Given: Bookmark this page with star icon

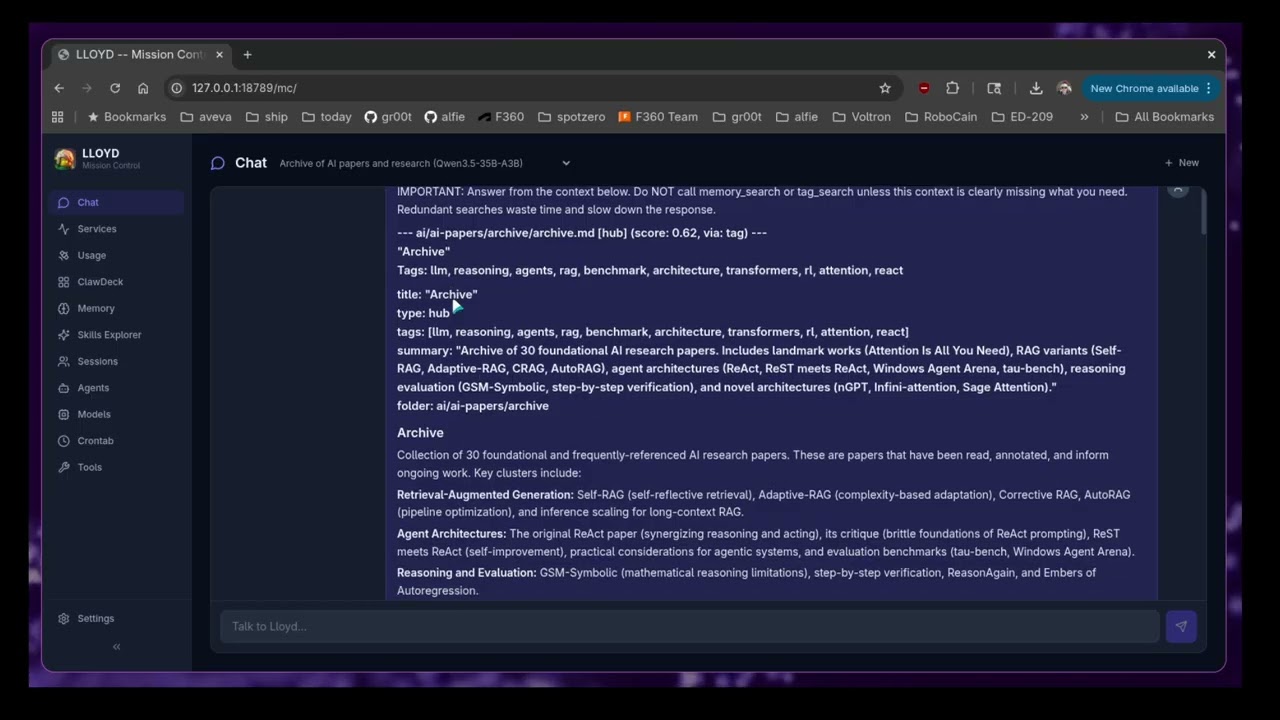Looking at the screenshot, I should coord(885,88).
